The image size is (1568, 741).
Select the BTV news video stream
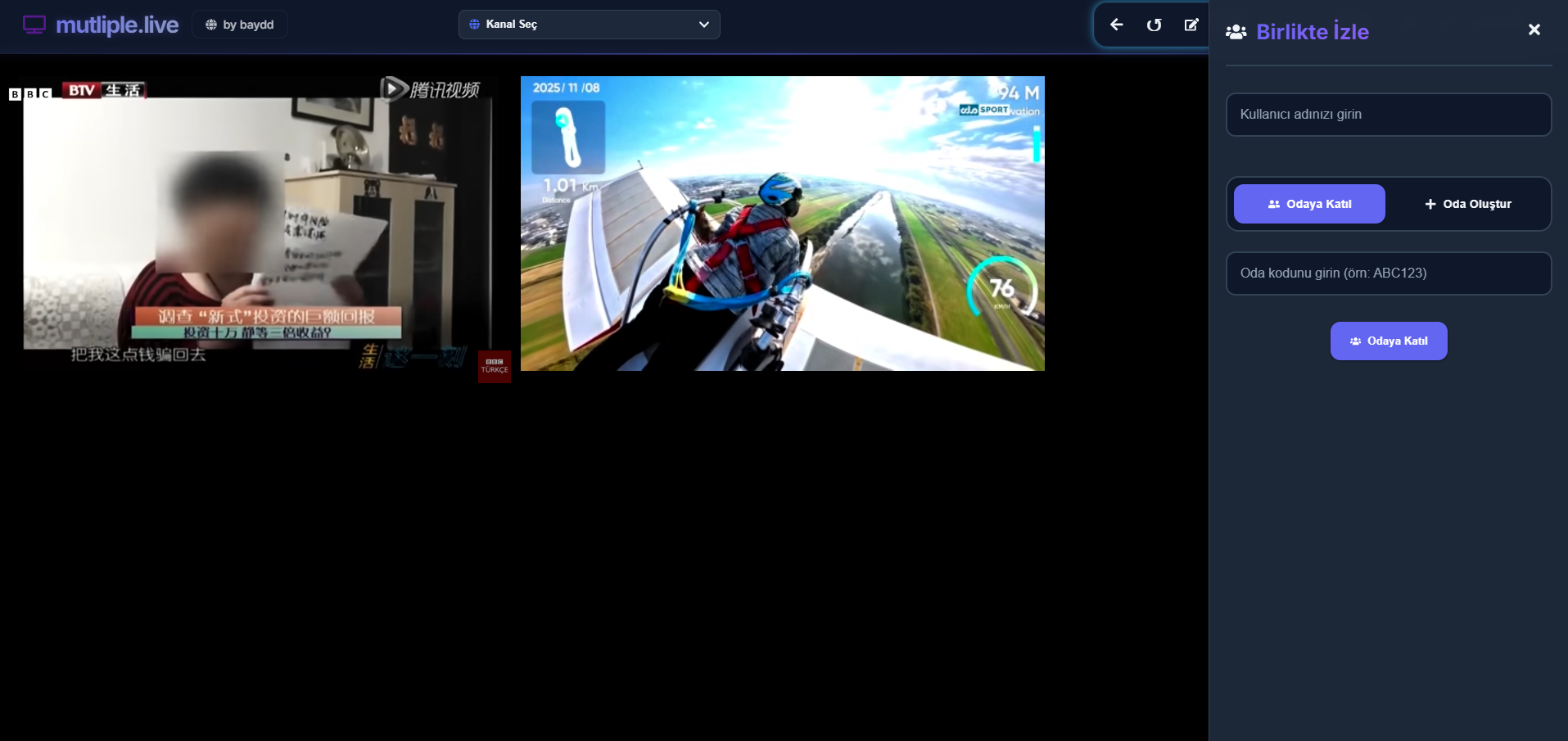[254, 225]
